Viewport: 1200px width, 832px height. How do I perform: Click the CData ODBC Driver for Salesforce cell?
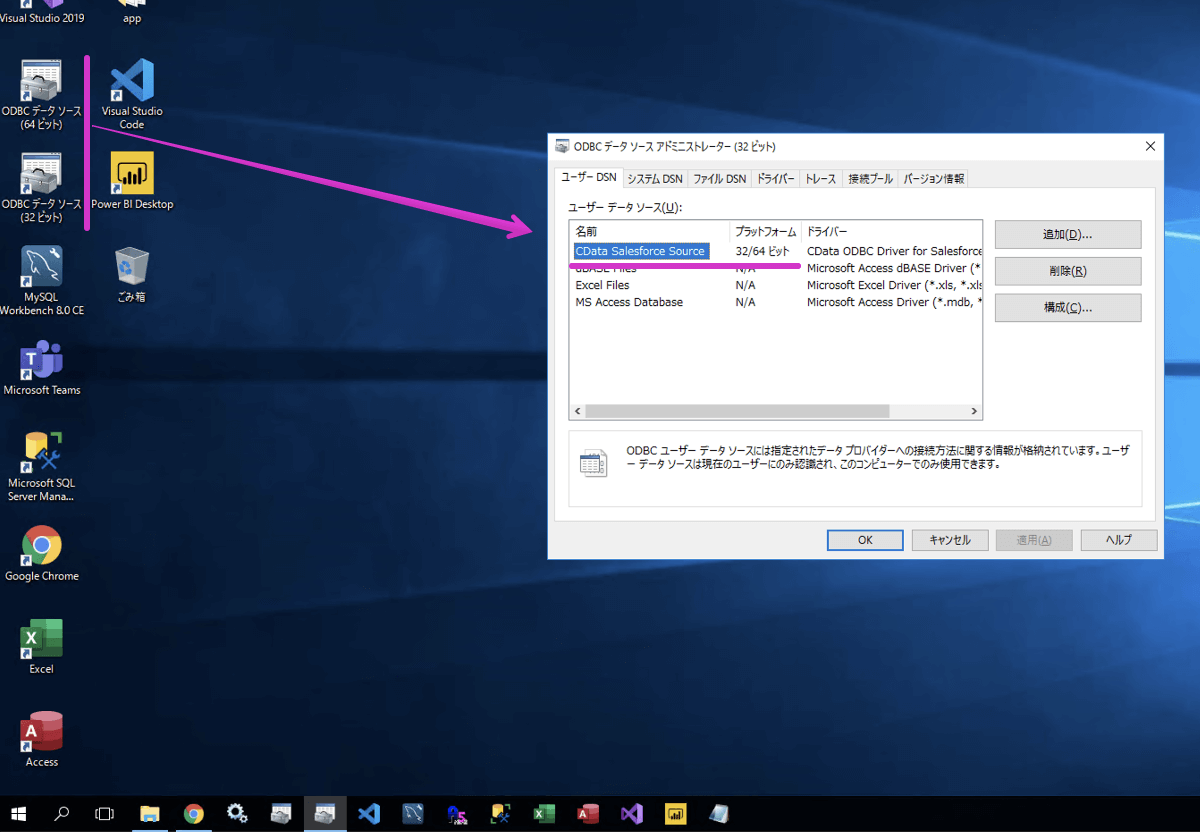click(x=894, y=251)
